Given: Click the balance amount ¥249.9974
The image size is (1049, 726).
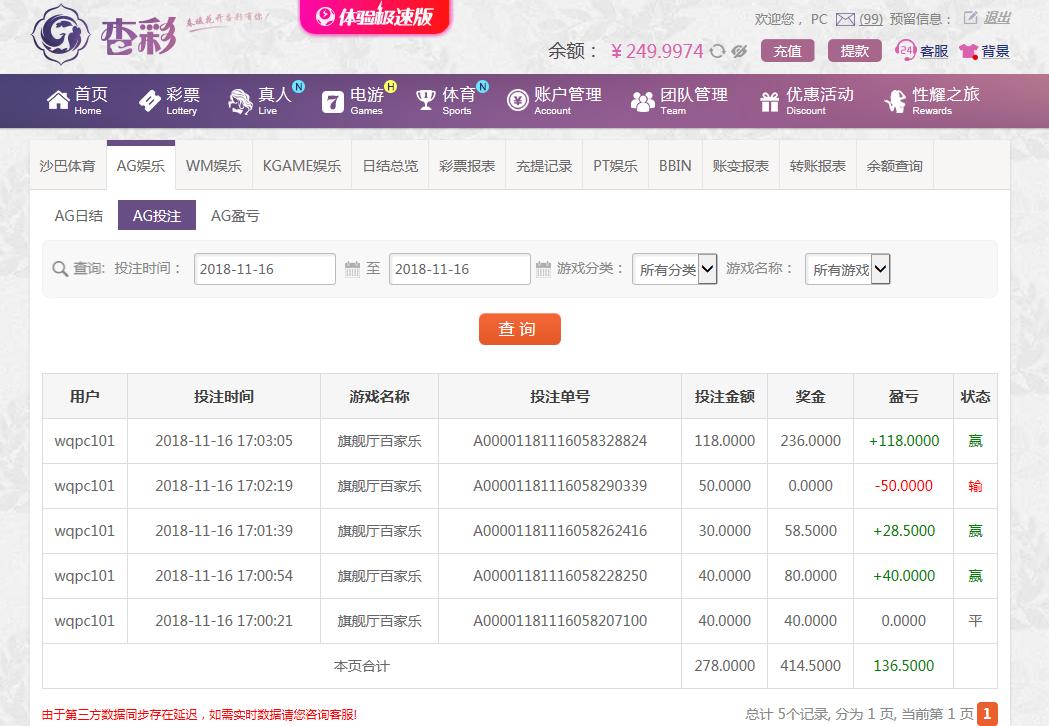Looking at the screenshot, I should [x=657, y=52].
